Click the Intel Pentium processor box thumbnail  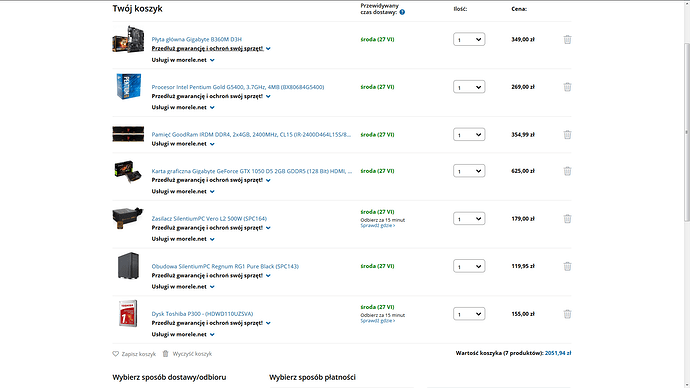point(128,86)
